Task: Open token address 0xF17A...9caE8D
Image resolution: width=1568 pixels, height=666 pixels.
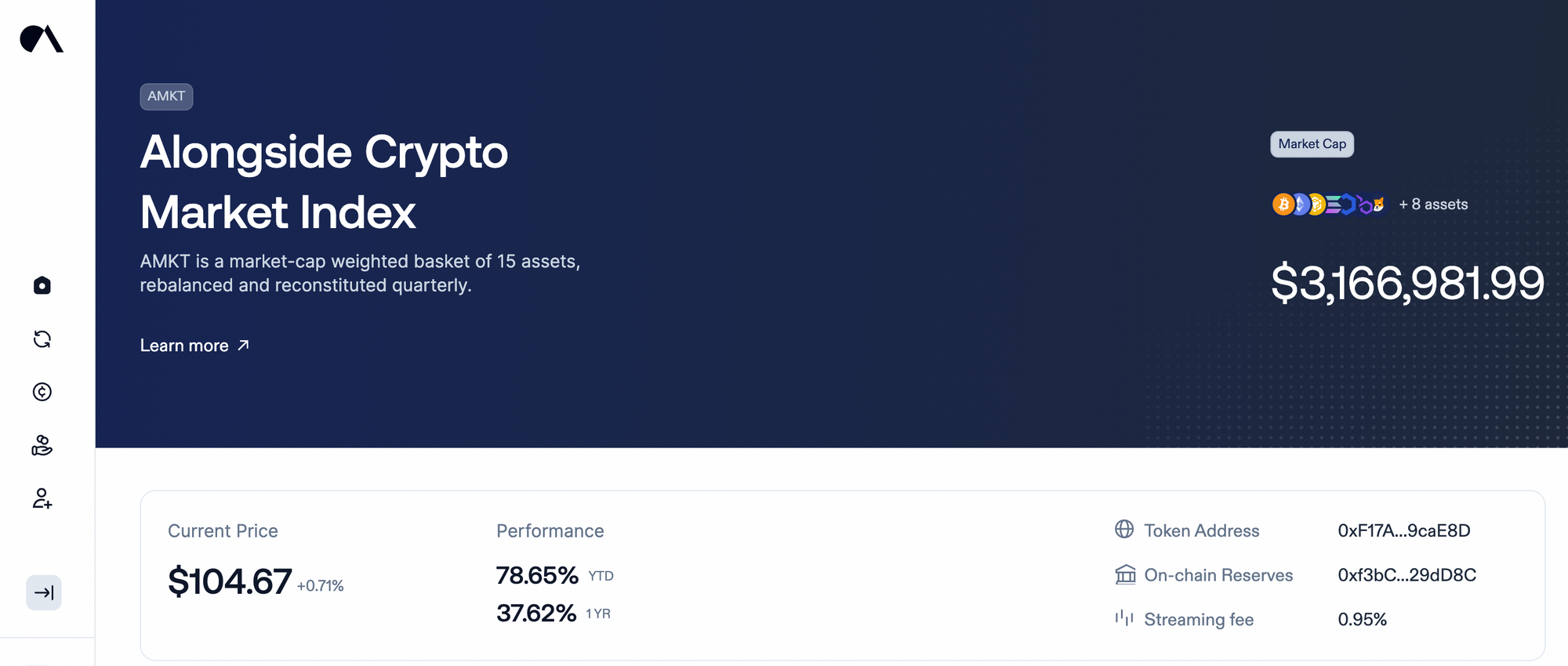Action: pos(1403,530)
